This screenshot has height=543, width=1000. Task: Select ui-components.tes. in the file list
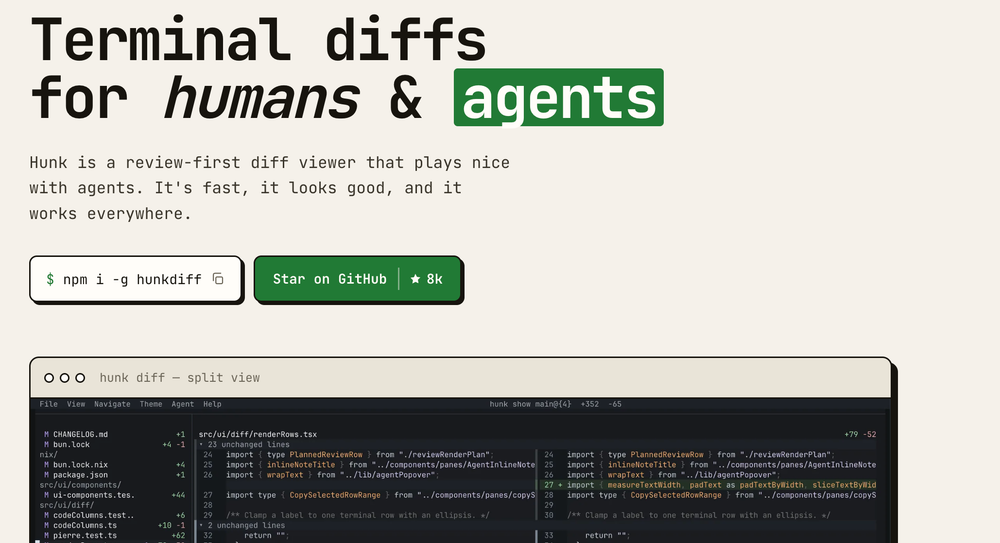point(94,495)
